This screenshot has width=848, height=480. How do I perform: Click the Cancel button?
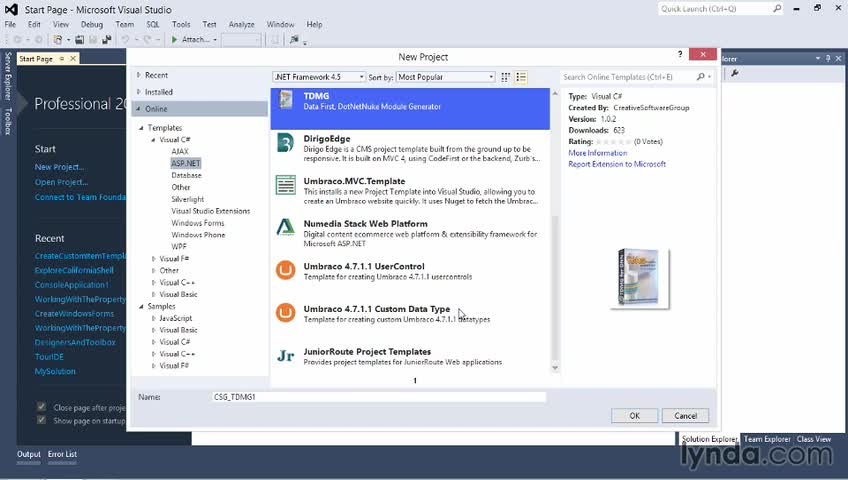(685, 416)
